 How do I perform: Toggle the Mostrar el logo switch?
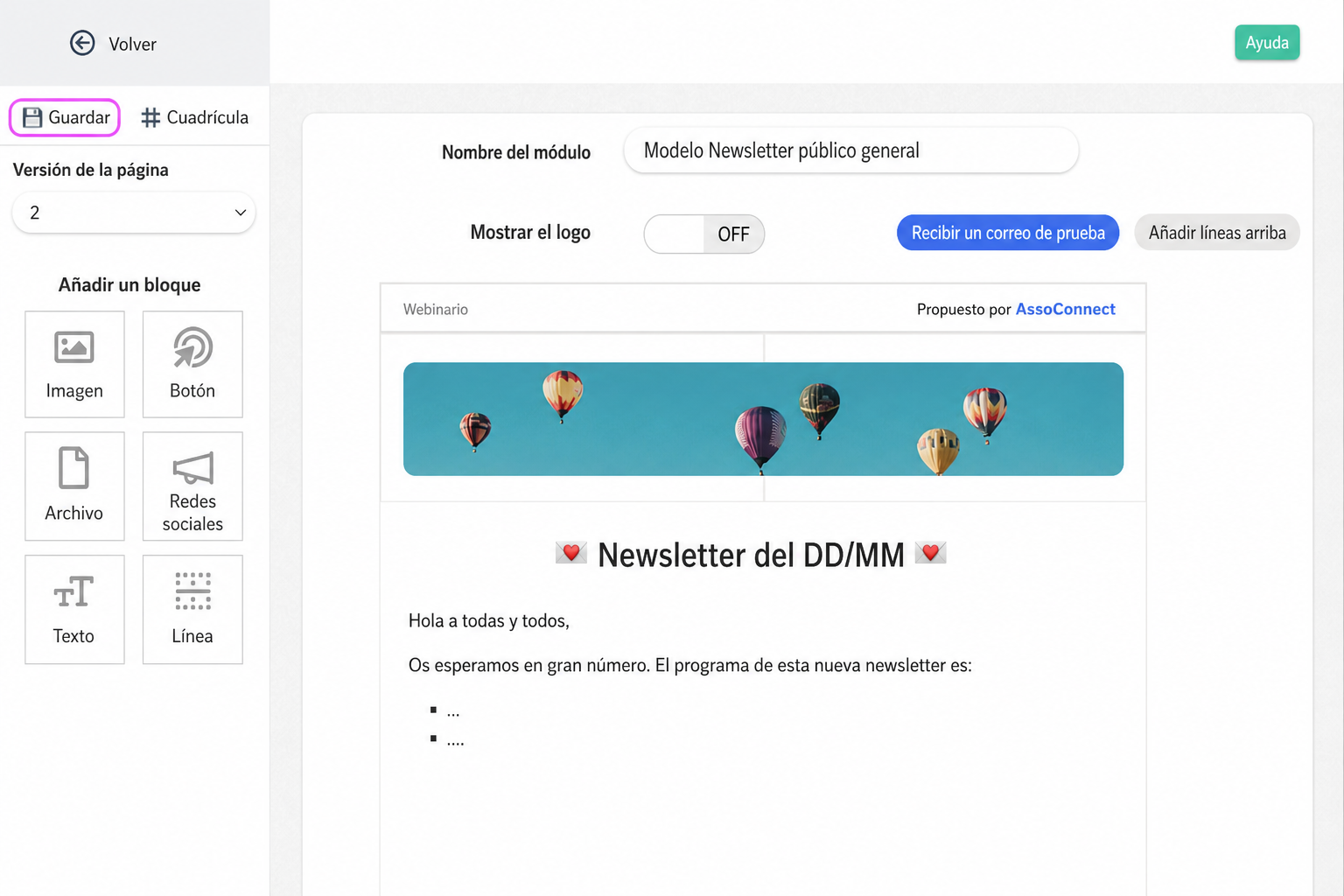704,234
